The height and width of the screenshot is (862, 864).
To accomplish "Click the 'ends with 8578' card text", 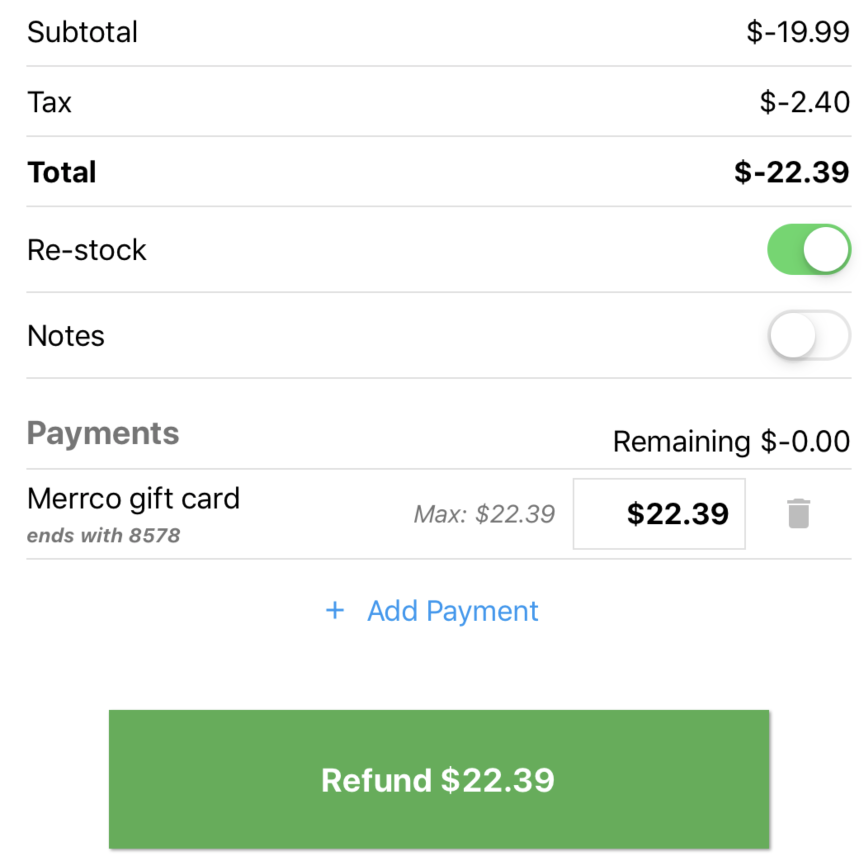I will (103, 535).
